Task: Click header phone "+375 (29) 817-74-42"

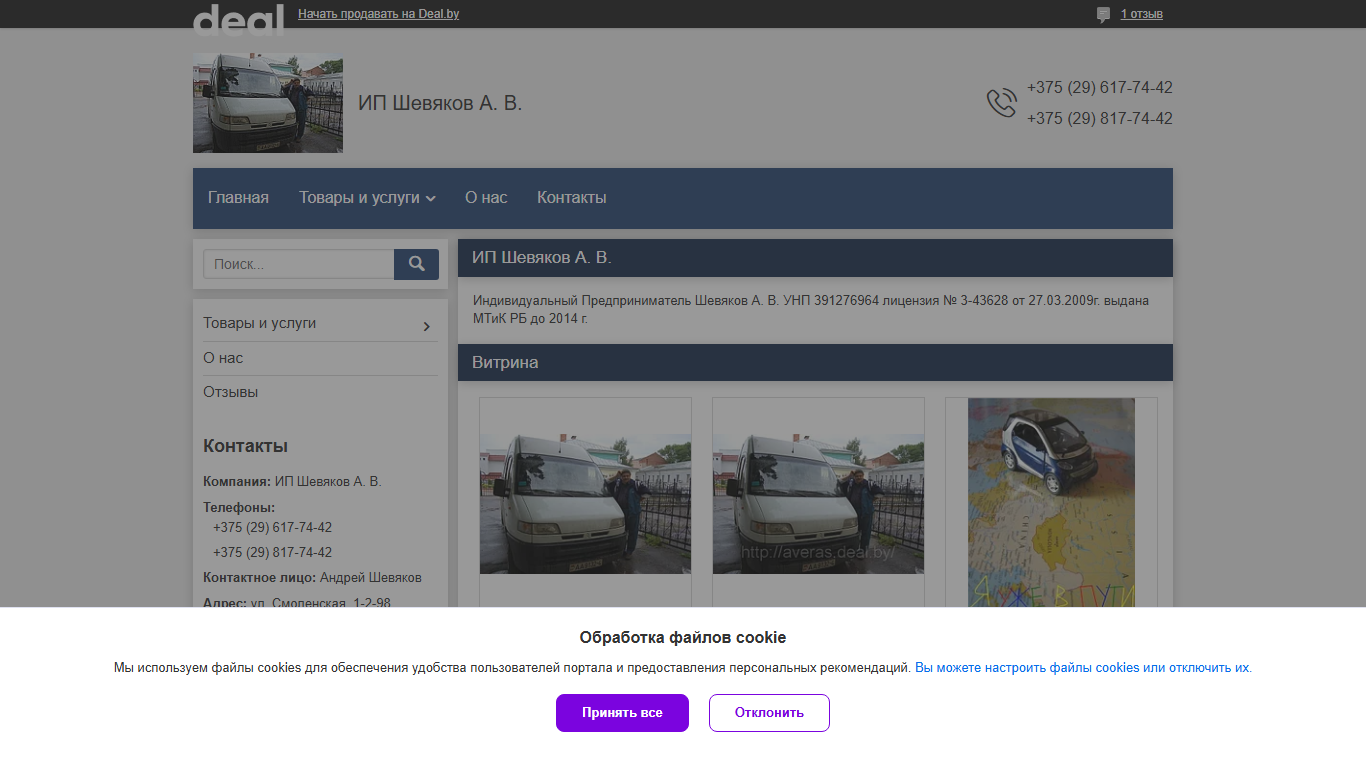Action: (1100, 119)
